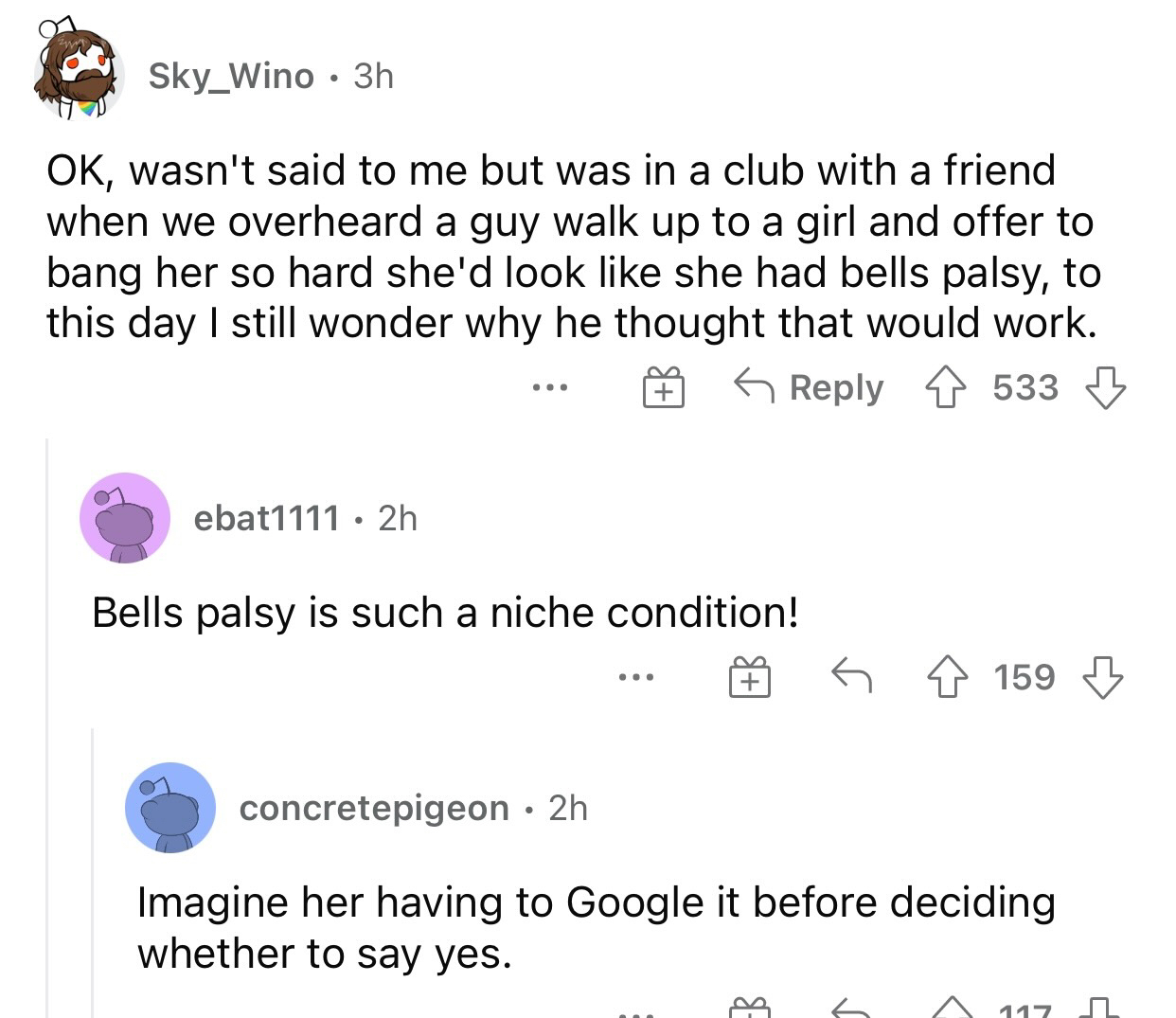Downvote Sky_Wino's comment
The image size is (1176, 1018).
(1105, 388)
